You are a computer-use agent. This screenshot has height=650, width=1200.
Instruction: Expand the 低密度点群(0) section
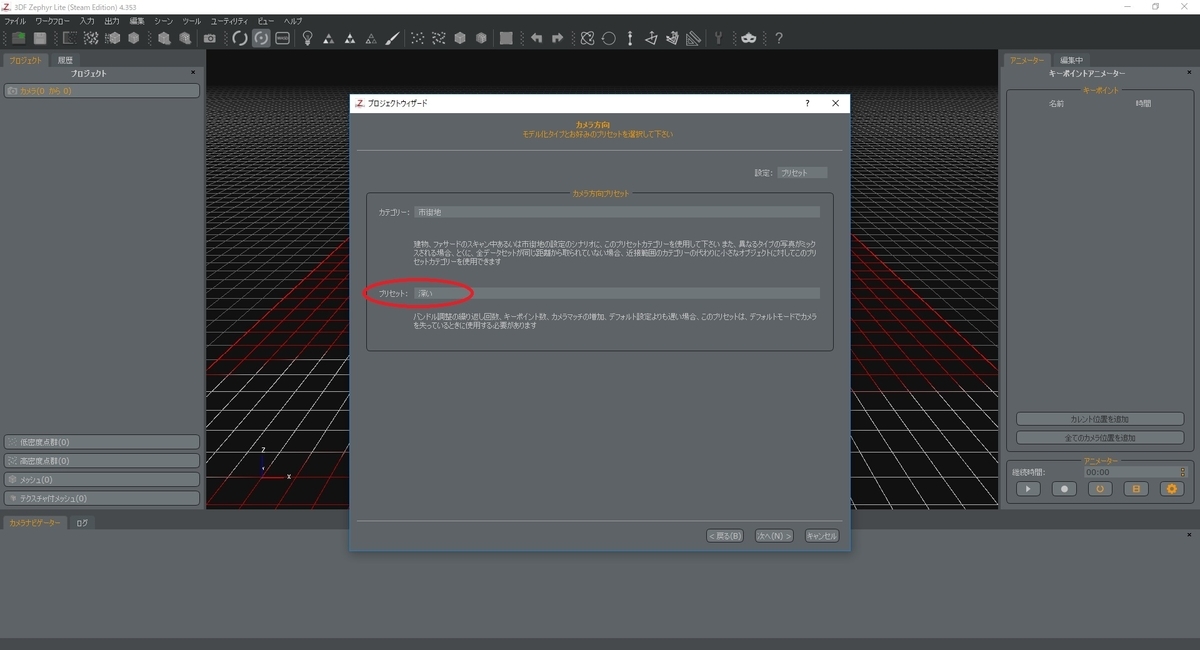pos(102,442)
